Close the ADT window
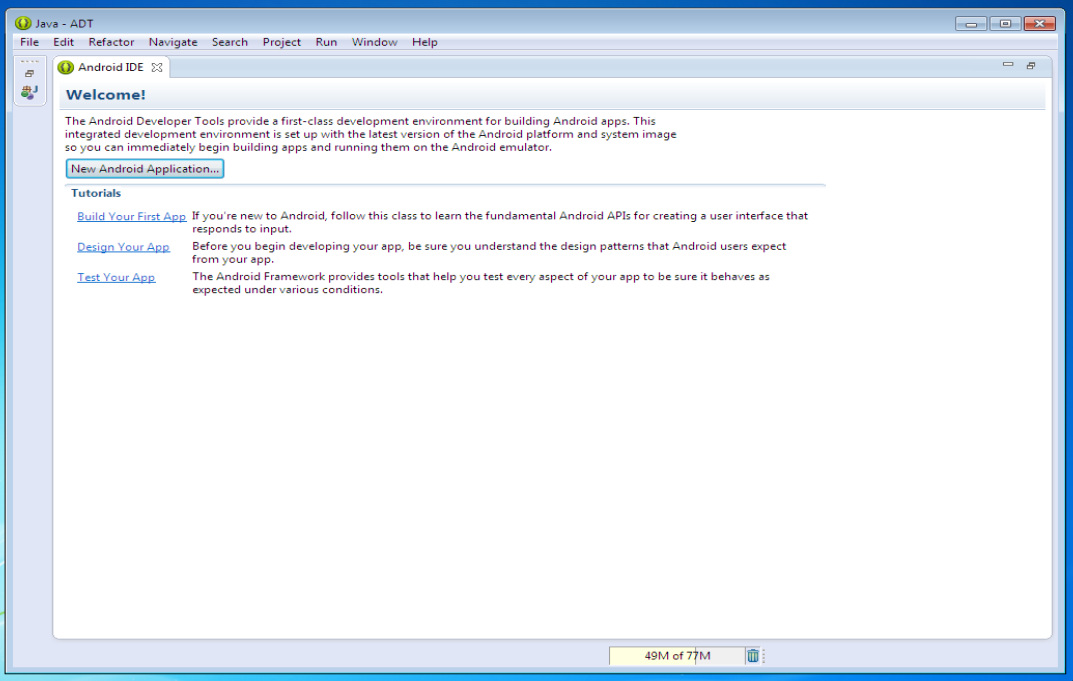The width and height of the screenshot is (1073, 681). [1040, 23]
